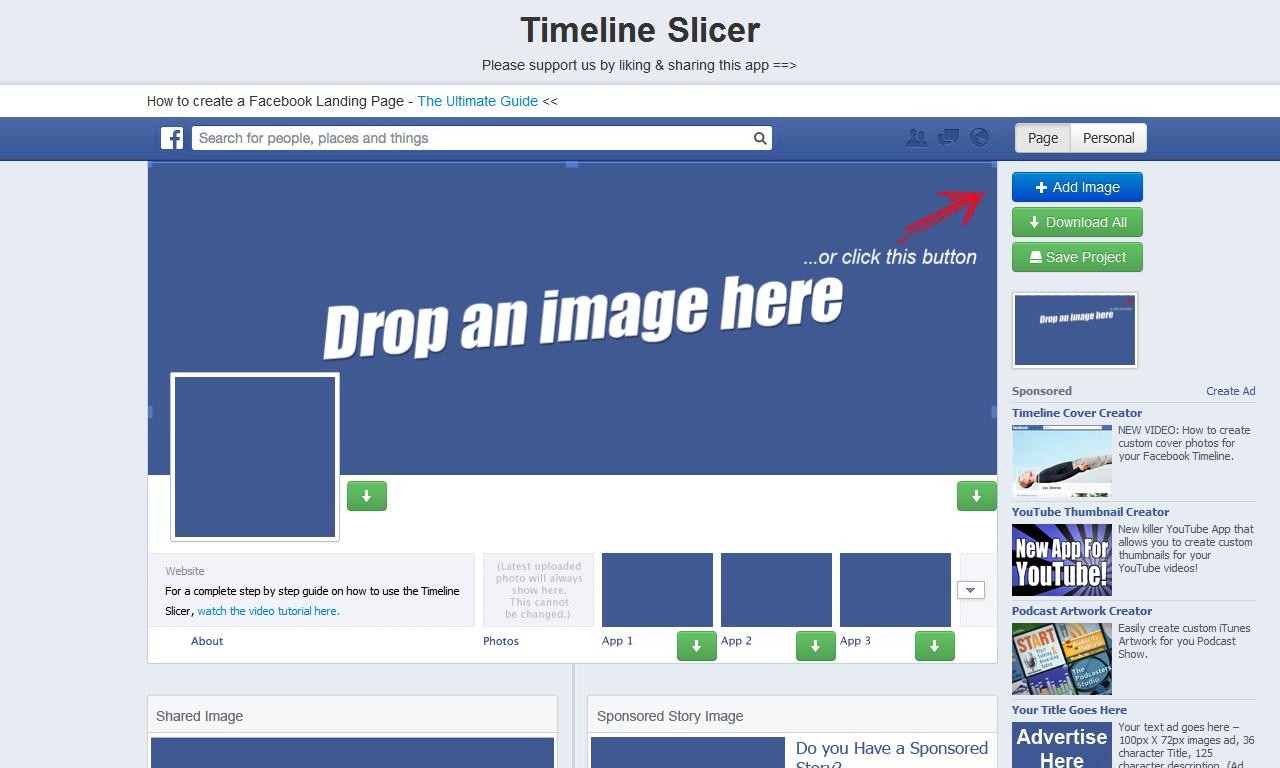Viewport: 1280px width, 768px height.
Task: Download the cover image slice
Action: [x=976, y=496]
